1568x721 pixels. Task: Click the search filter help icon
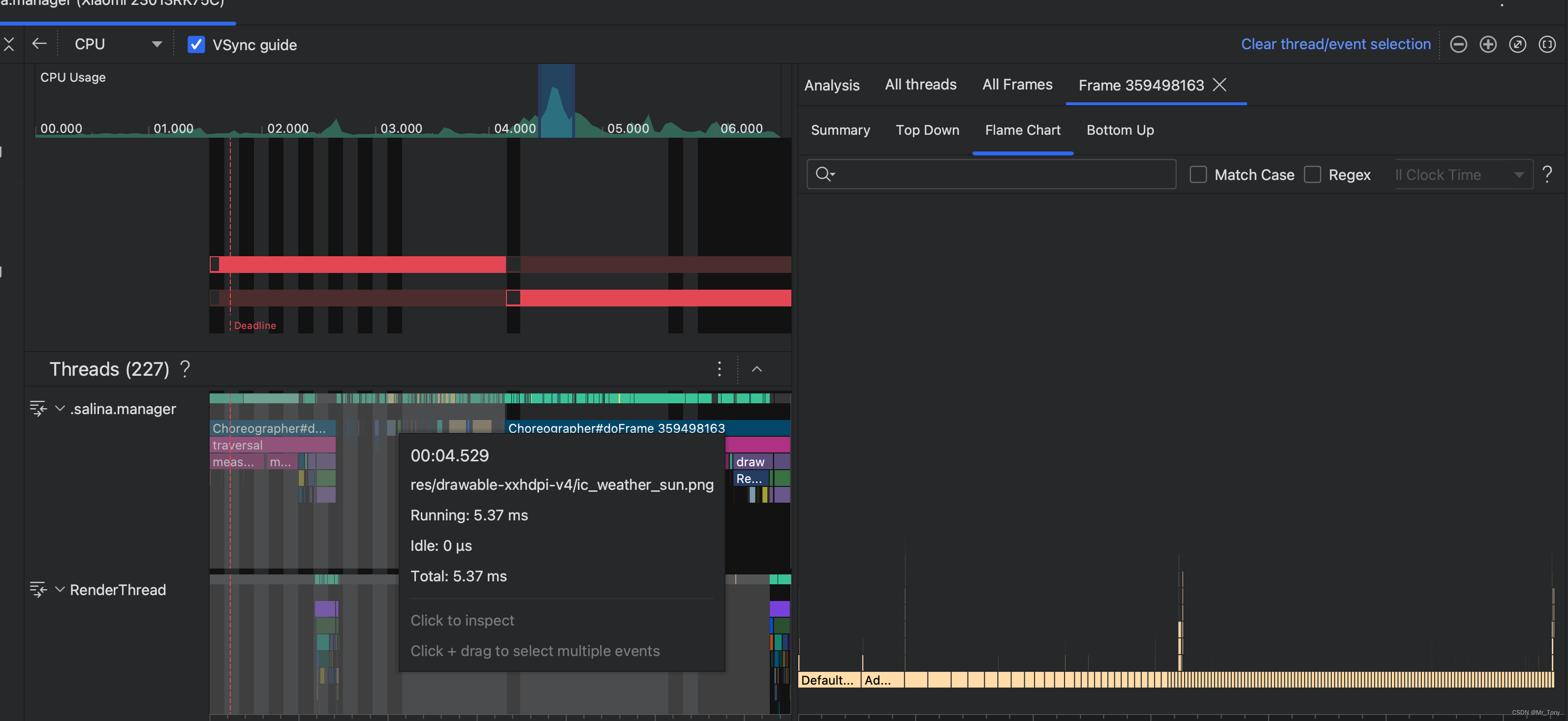1547,175
